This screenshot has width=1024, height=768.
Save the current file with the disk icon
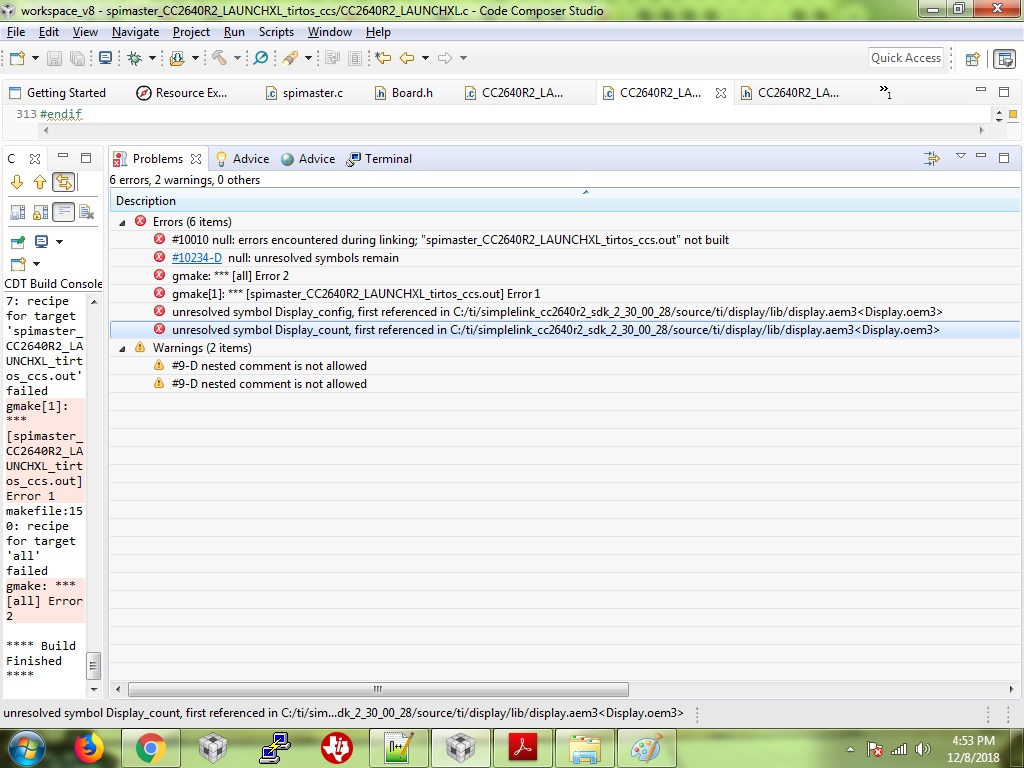54,58
